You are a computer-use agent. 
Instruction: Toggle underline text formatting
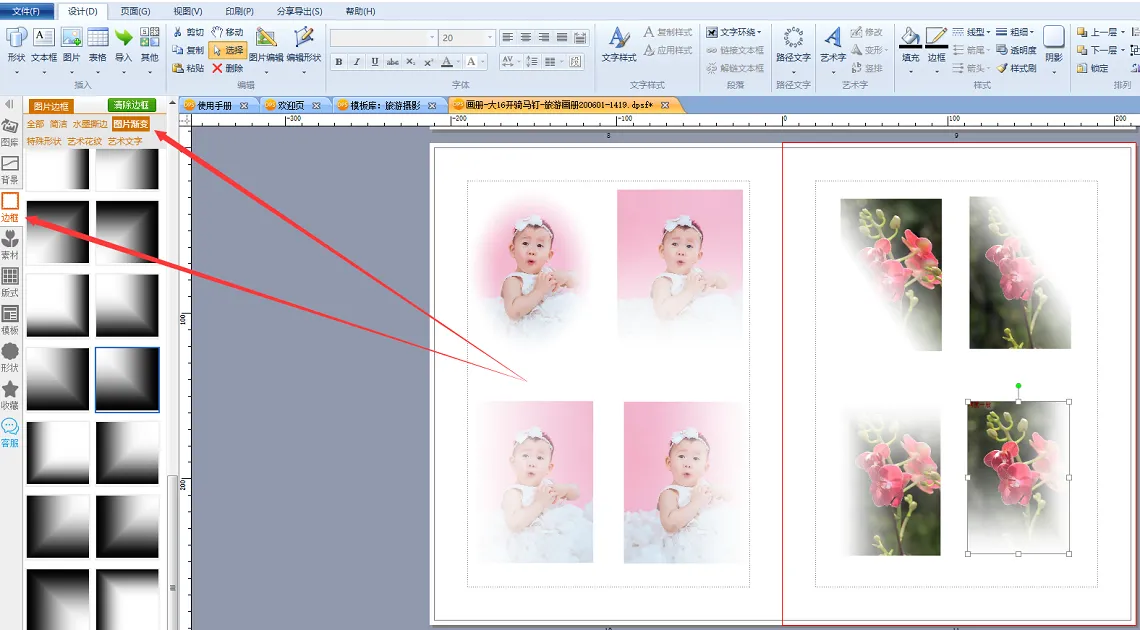[375, 62]
